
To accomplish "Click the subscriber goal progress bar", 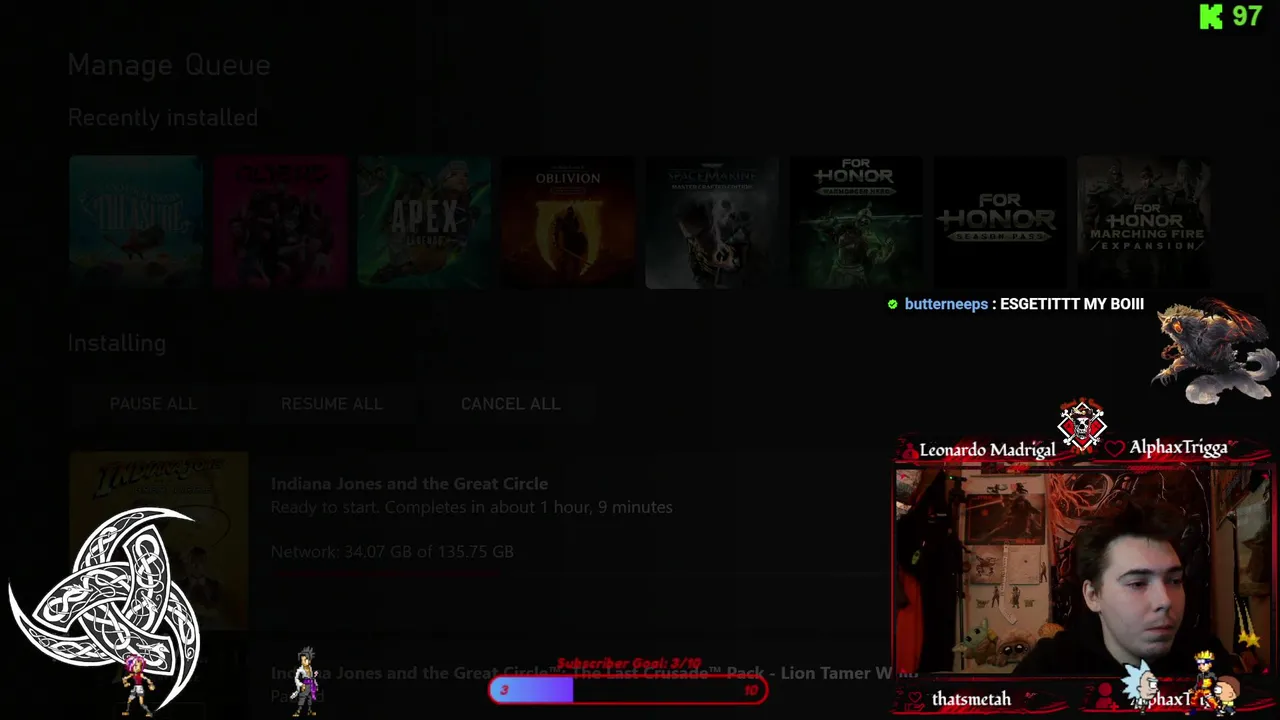I will point(628,690).
